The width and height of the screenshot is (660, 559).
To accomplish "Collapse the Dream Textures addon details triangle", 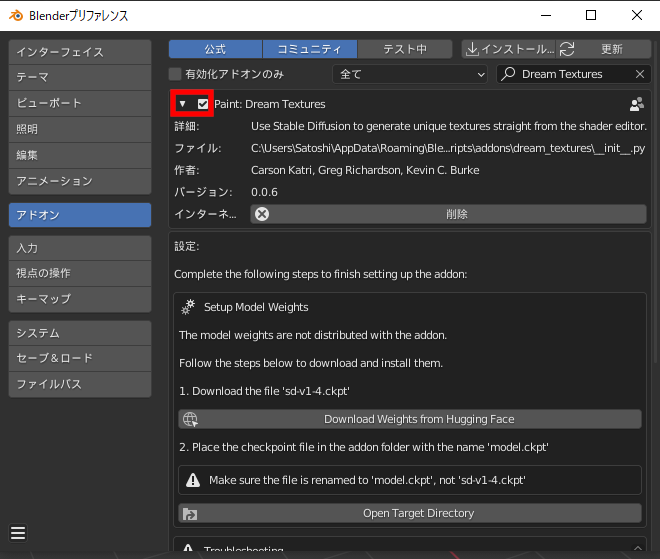I will [182, 104].
